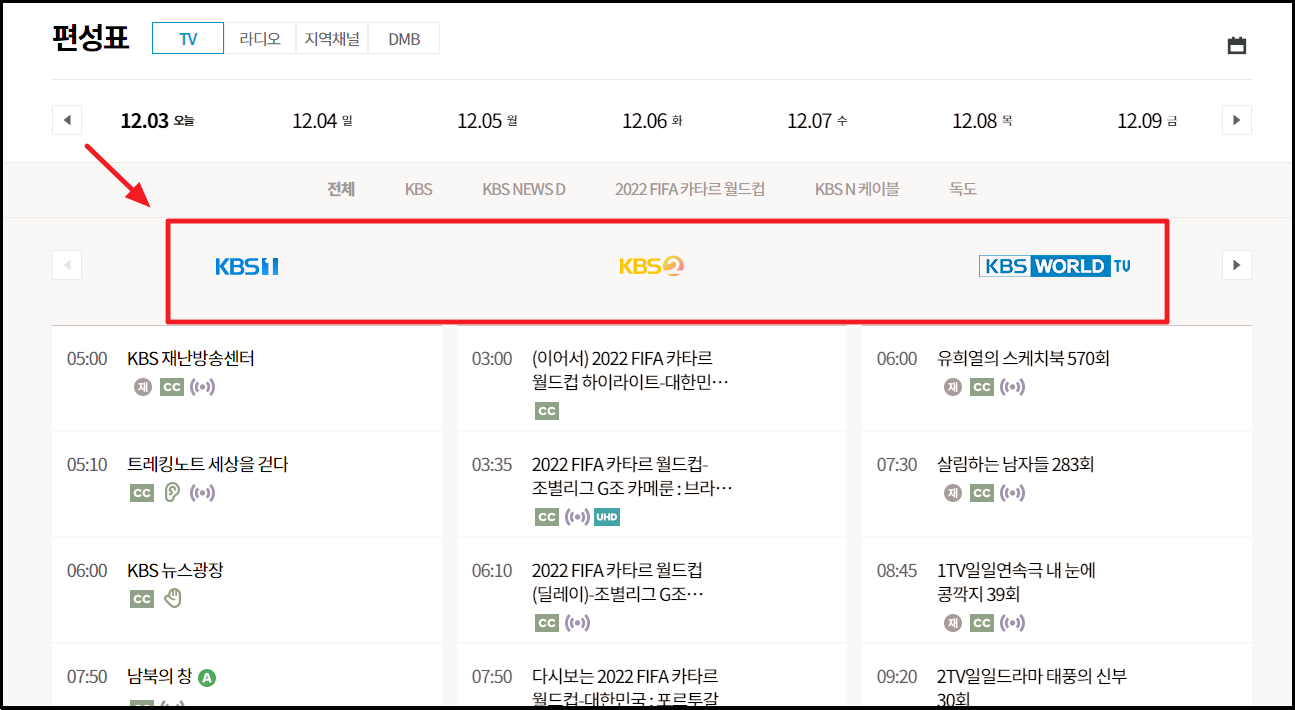Open 1TV일일연속극 내 눈에 콩깍지 39회
This screenshot has width=1295, height=710.
tap(1017, 582)
